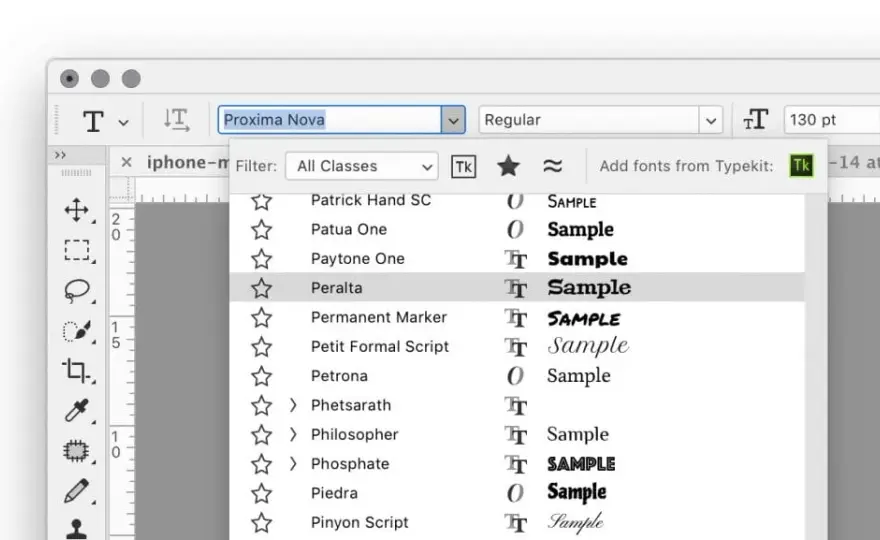Click the green Typekit add fonts icon
Screen dimensions: 880x540
[x=801, y=166]
